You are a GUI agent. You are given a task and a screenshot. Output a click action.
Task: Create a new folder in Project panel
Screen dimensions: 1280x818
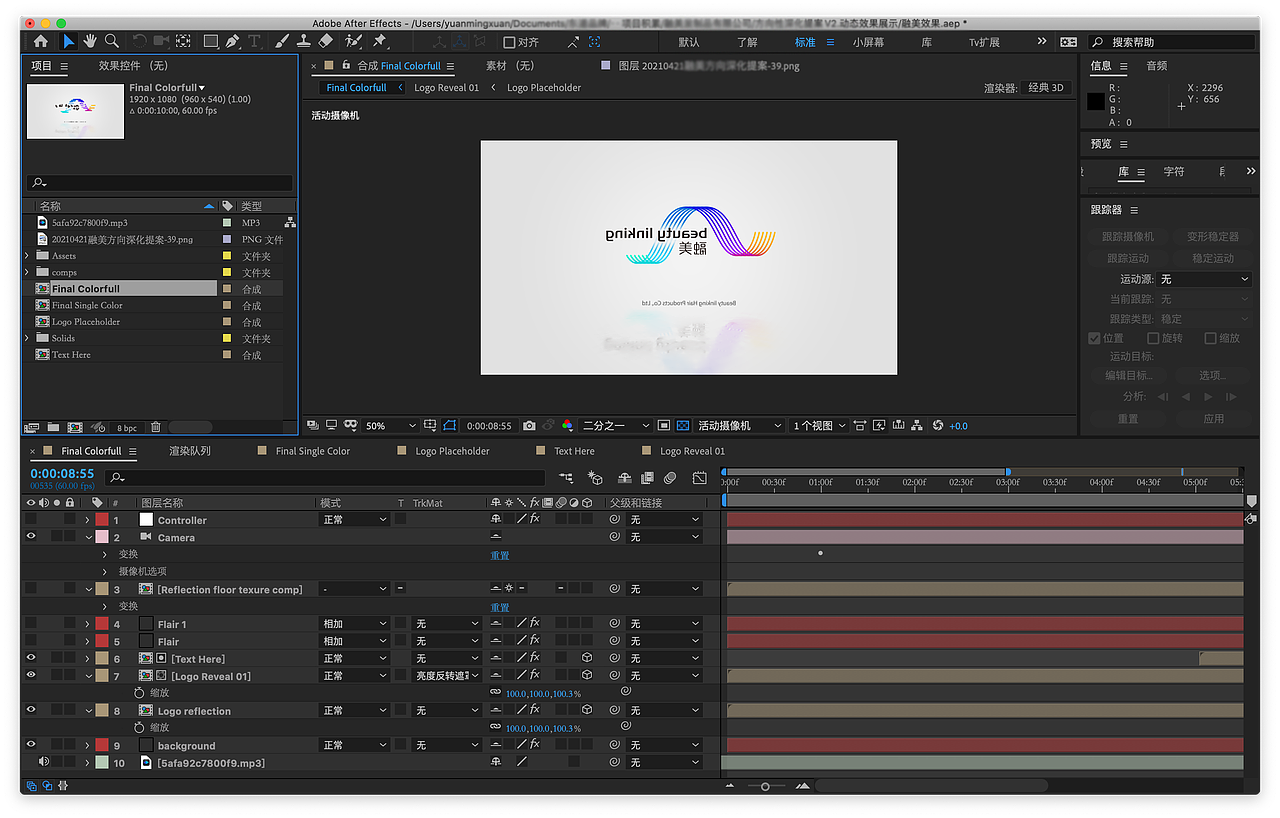pos(53,427)
